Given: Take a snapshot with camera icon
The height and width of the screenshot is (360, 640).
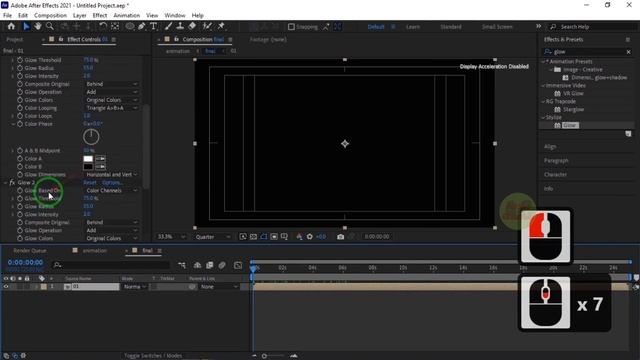Looking at the screenshot, I should click(340, 237).
